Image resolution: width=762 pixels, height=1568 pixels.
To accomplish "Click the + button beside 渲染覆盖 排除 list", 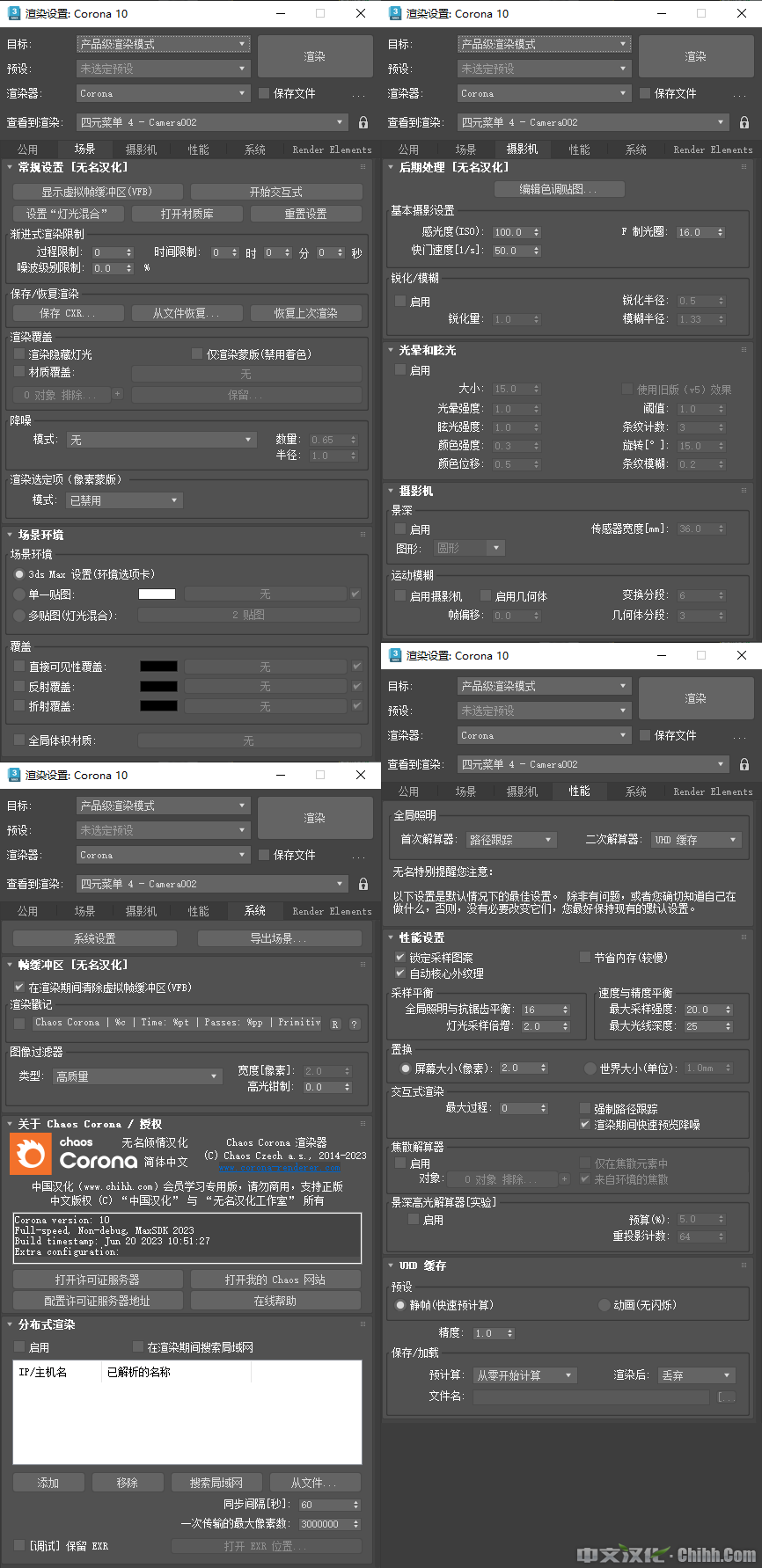I will click(117, 395).
